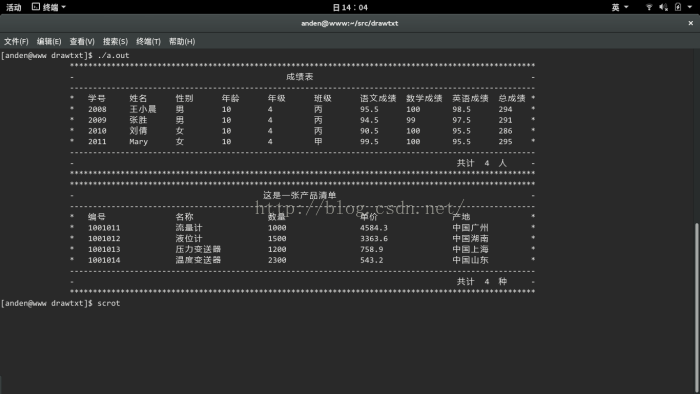The width and height of the screenshot is (700, 394).
Task: Click the terminal icon in top bar
Action: [x=36, y=7]
